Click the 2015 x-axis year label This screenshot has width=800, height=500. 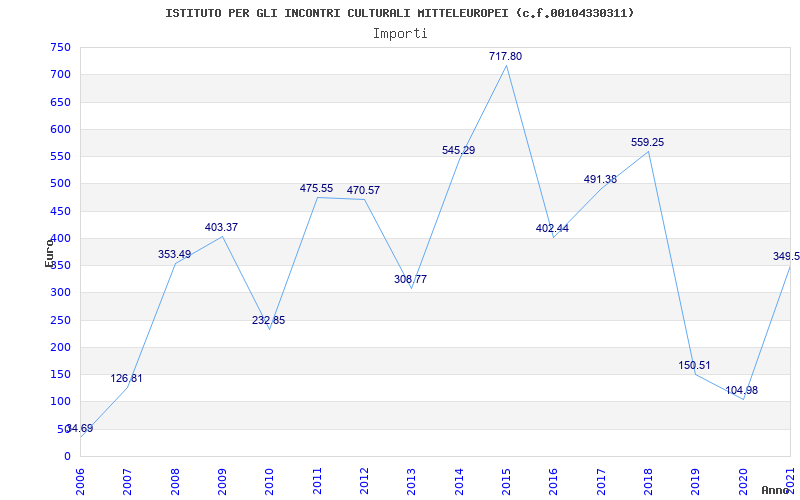[507, 481]
